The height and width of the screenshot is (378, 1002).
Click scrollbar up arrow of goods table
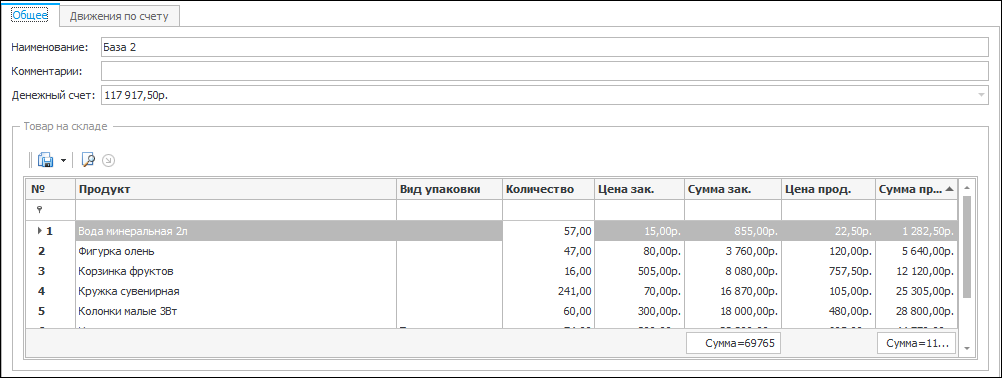[967, 188]
